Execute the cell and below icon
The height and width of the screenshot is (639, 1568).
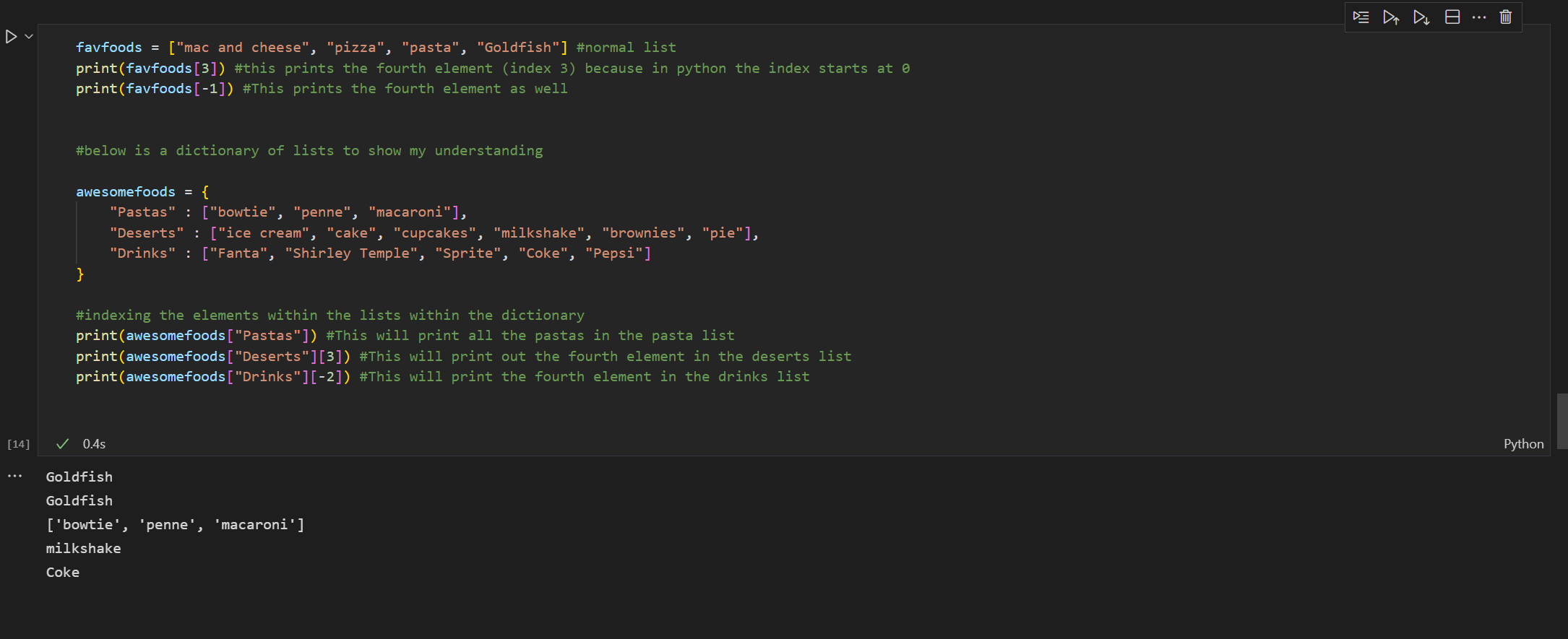1421,17
